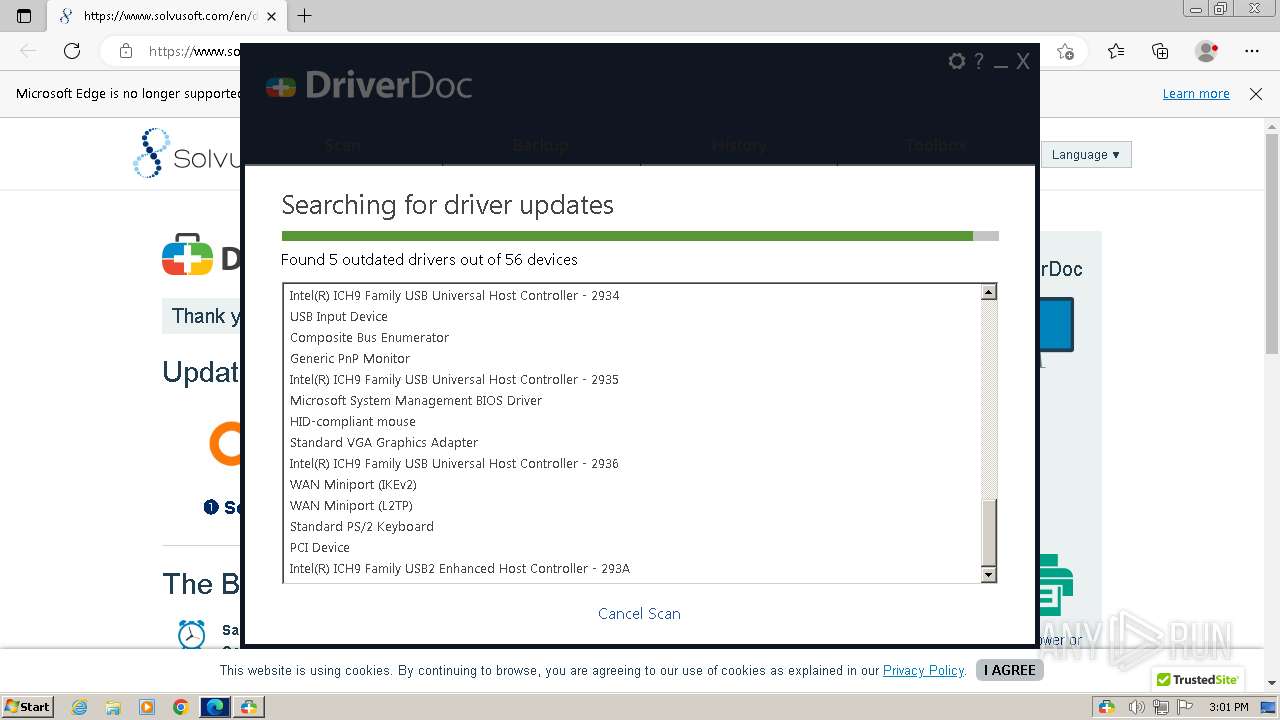Open Edge Collections
Screen dimensions: 1280x720
point(1160,51)
